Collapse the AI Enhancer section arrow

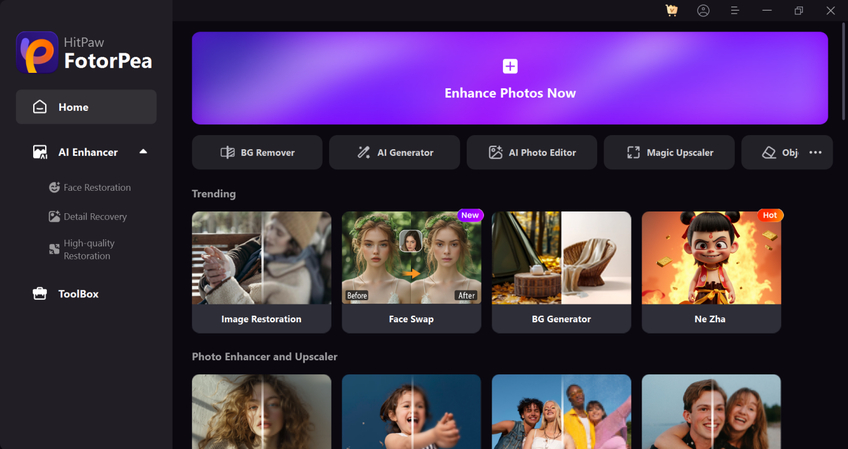[x=143, y=151]
